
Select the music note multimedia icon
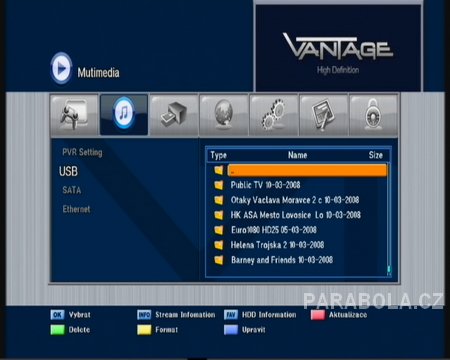pyautogui.click(x=124, y=114)
